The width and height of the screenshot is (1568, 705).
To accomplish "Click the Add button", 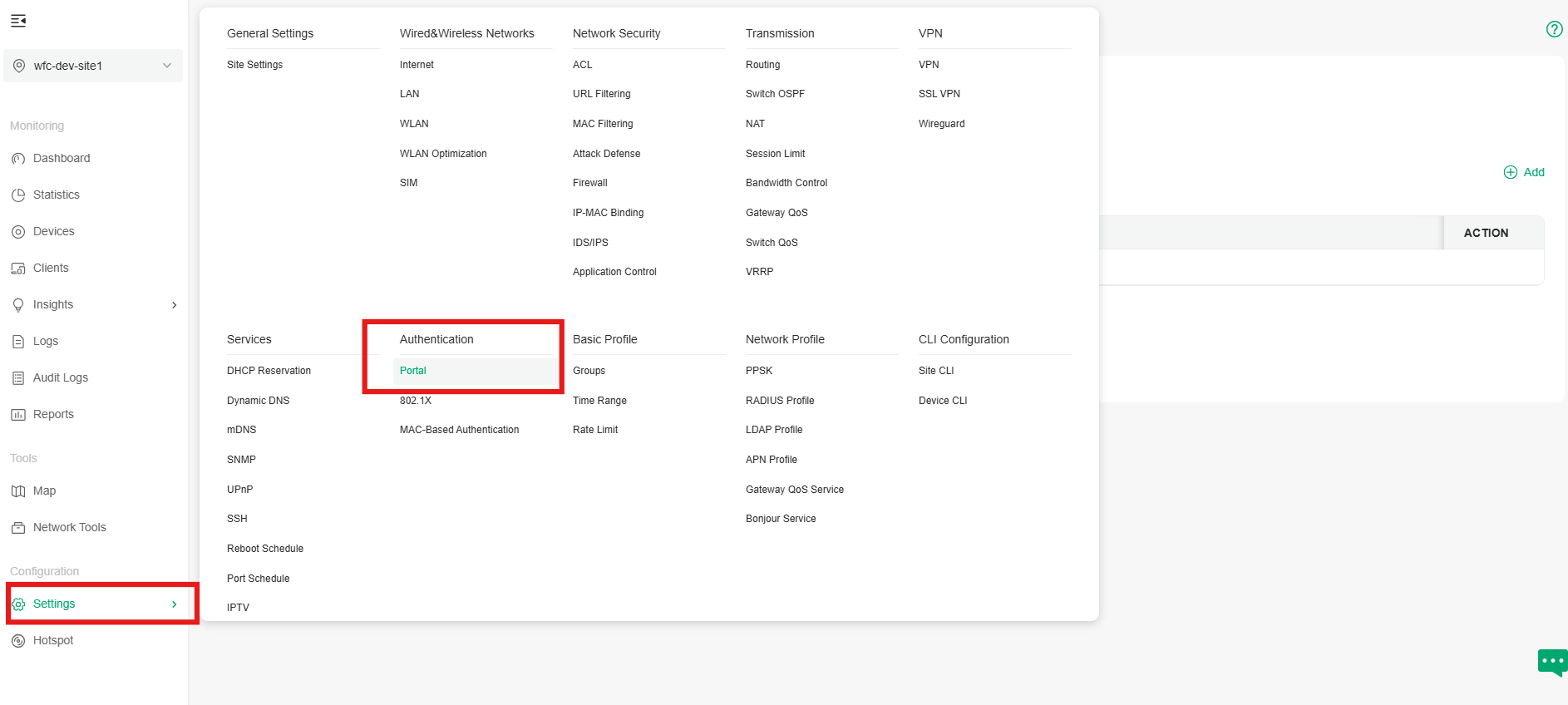I will pyautogui.click(x=1524, y=172).
